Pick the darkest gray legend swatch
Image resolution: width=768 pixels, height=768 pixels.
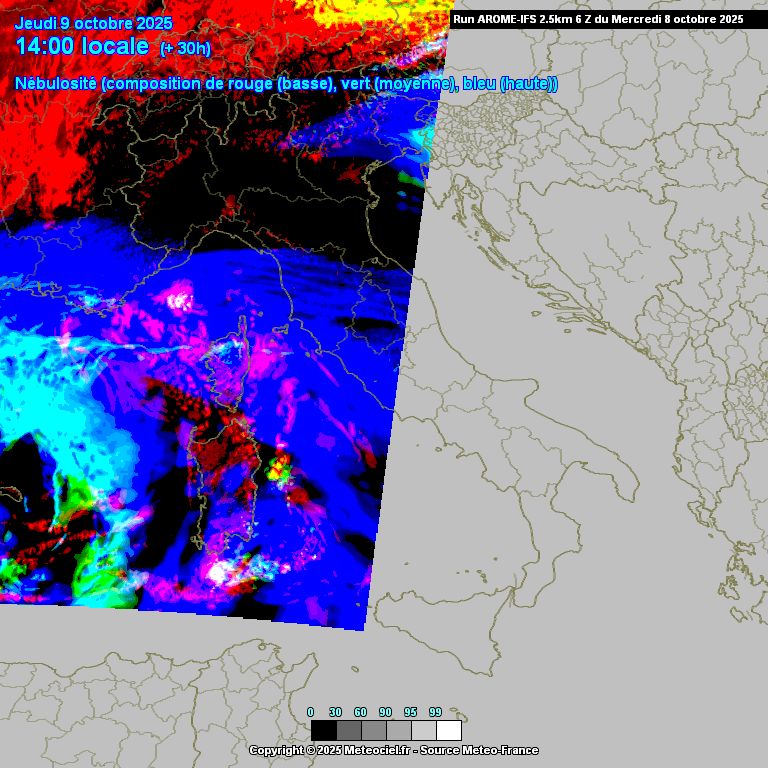[x=348, y=730]
